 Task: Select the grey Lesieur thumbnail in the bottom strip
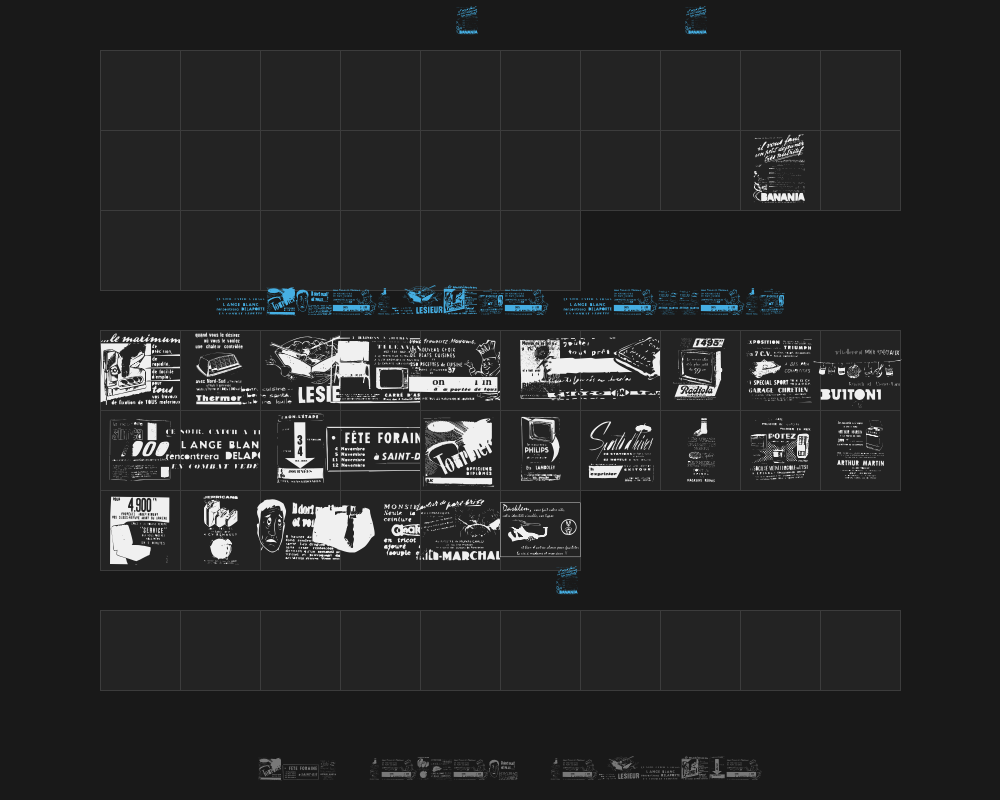[623, 768]
